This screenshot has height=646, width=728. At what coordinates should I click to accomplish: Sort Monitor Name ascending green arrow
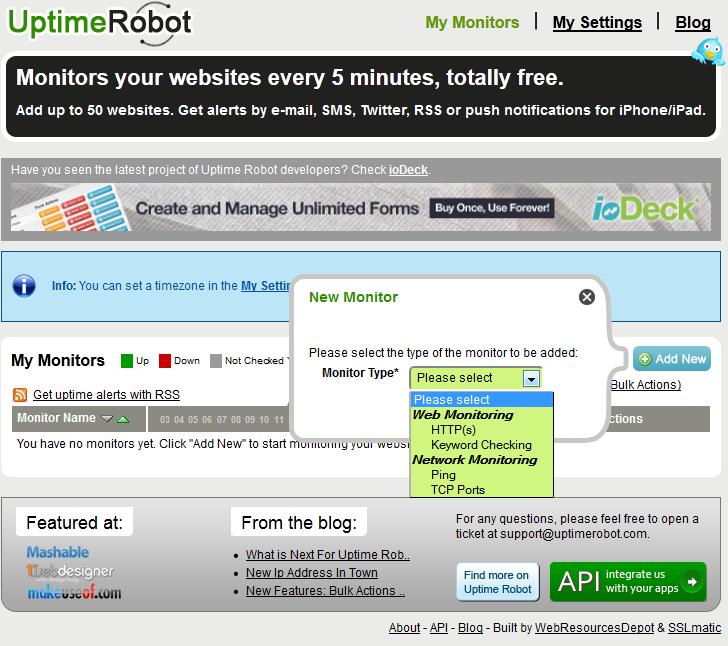coord(123,419)
